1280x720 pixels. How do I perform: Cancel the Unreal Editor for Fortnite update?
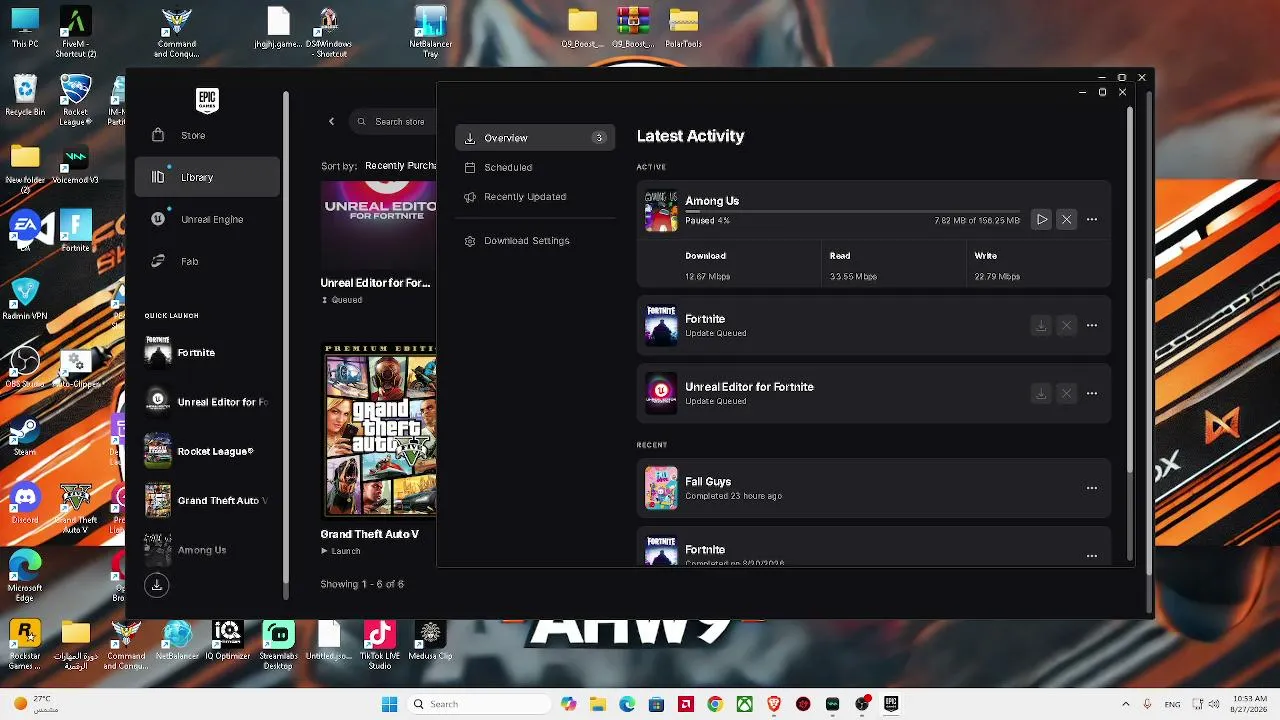point(1066,393)
